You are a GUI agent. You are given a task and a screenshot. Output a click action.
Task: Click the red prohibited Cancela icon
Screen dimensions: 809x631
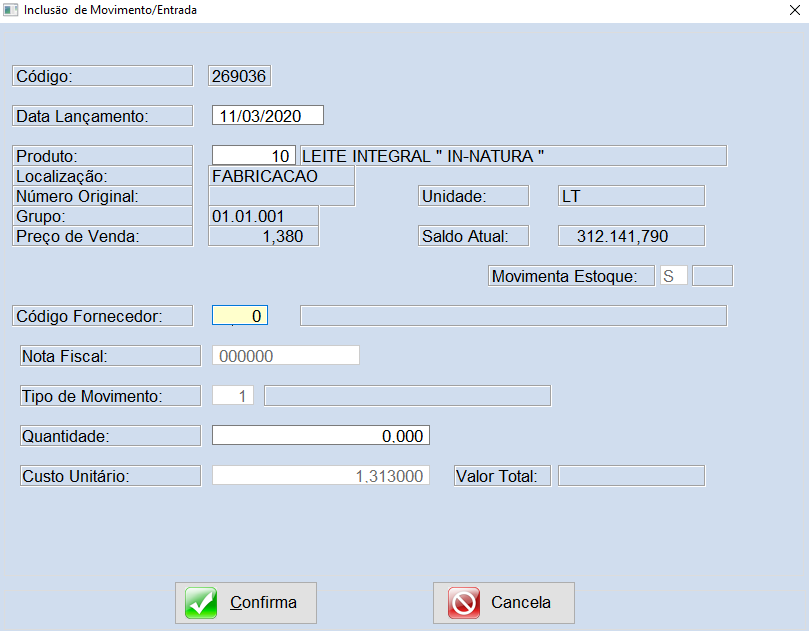(x=464, y=603)
